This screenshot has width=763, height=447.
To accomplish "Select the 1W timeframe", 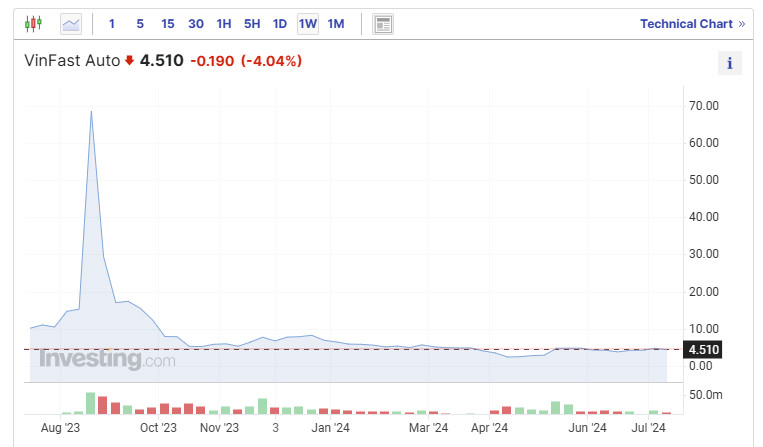I will click(x=308, y=24).
